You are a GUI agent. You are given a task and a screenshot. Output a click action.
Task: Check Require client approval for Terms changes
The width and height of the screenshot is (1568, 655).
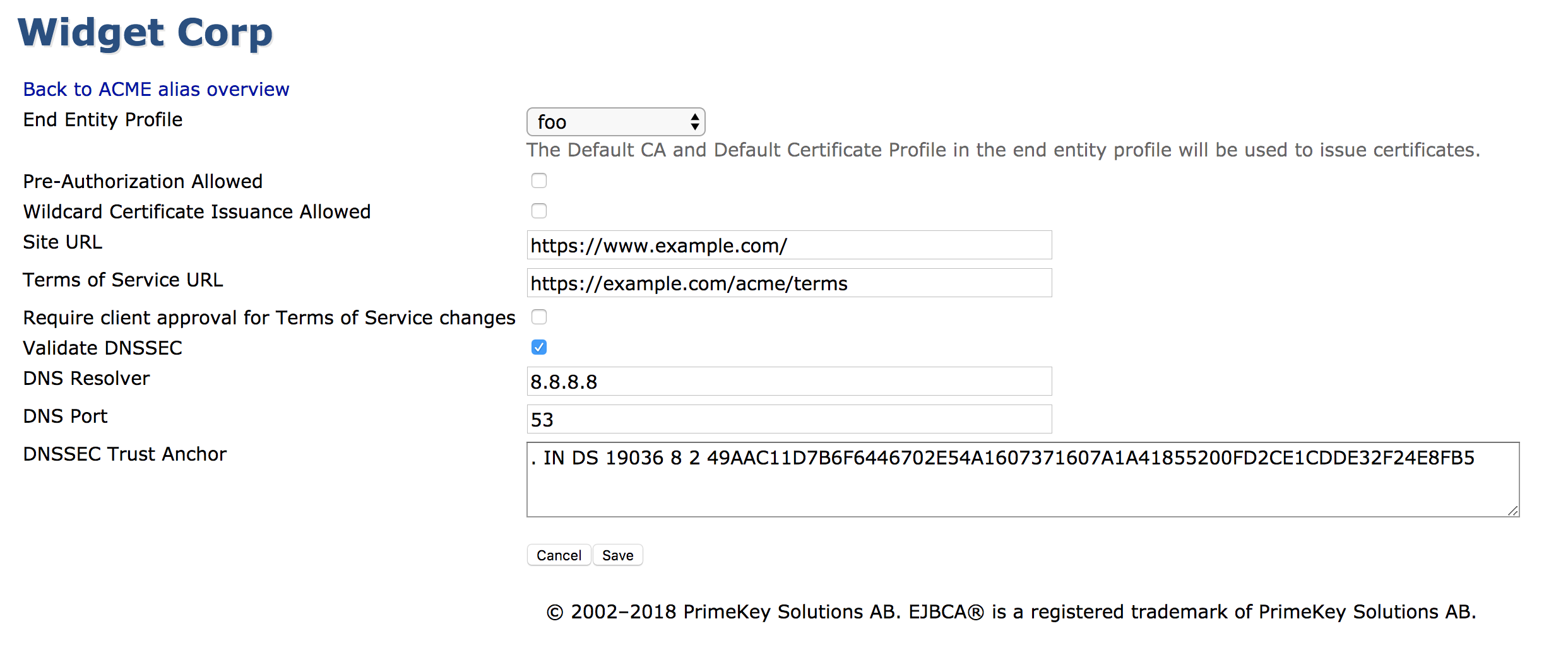coord(539,317)
